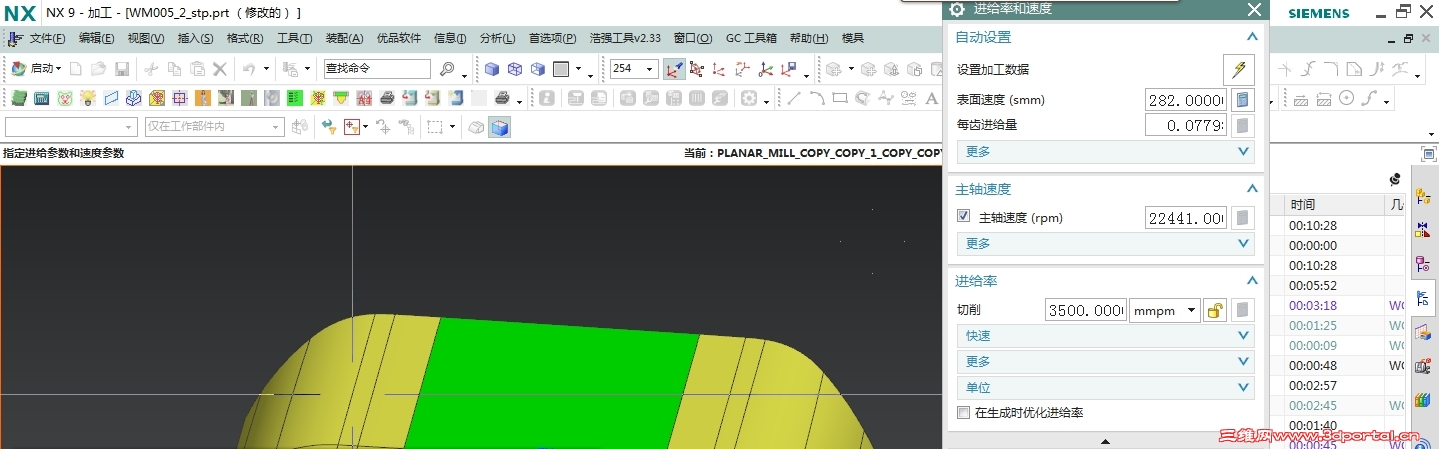This screenshot has height=449, width=1439.
Task: Click the dialog bottom collapse arrow bar
Action: pyautogui.click(x=1105, y=440)
